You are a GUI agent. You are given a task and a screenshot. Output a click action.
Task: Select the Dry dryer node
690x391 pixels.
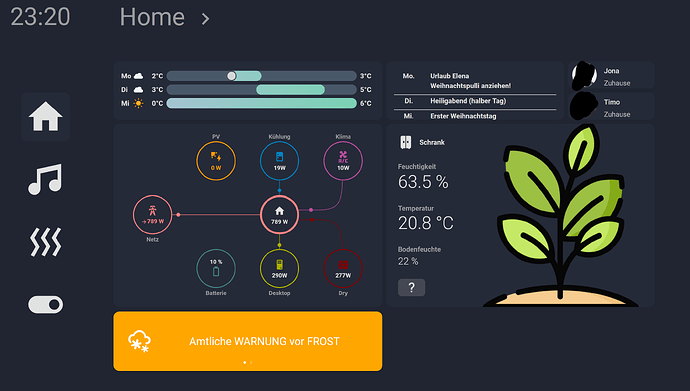pyautogui.click(x=343, y=268)
